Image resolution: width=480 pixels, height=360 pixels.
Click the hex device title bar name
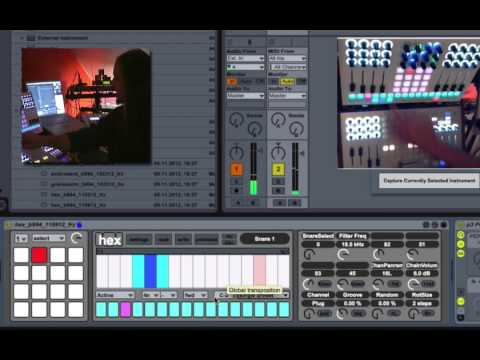click(x=45, y=225)
